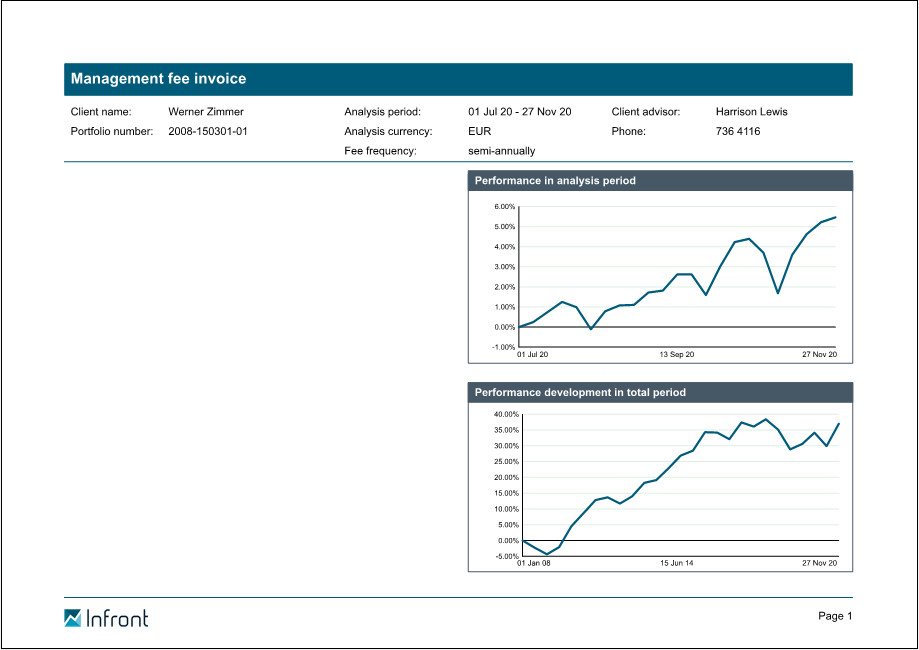
Task: Click the 15 Jun 14 axis label
Action: [676, 564]
